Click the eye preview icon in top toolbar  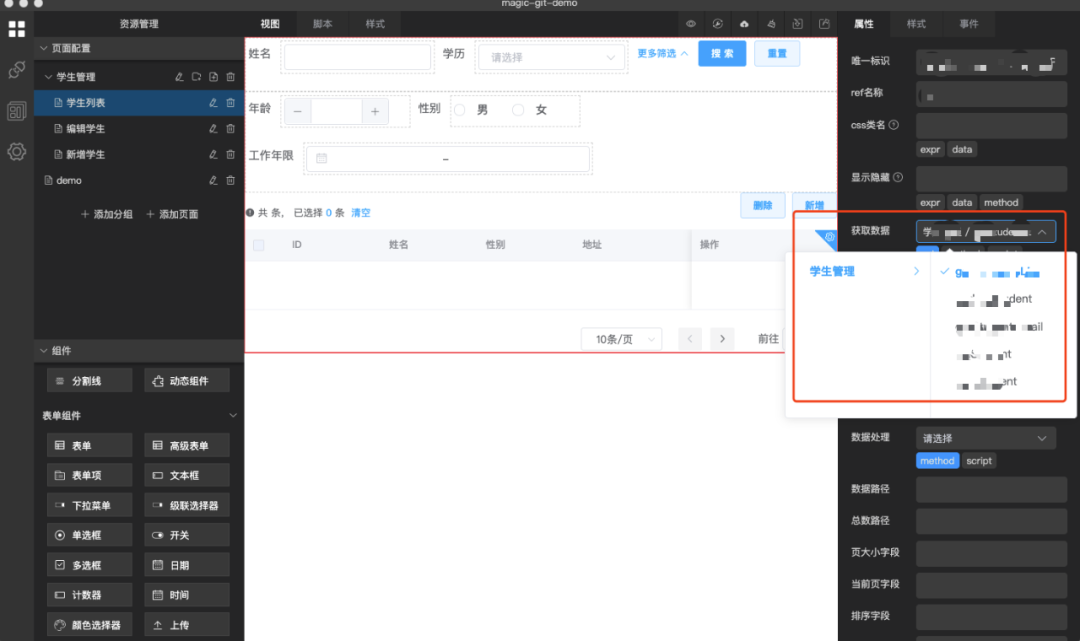coord(691,23)
